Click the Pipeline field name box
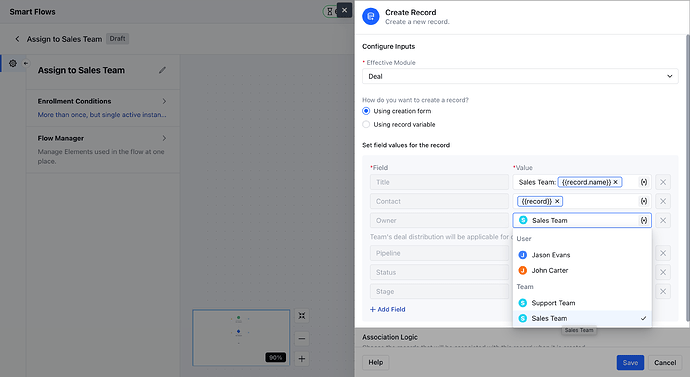690x377 pixels. [x=439, y=253]
